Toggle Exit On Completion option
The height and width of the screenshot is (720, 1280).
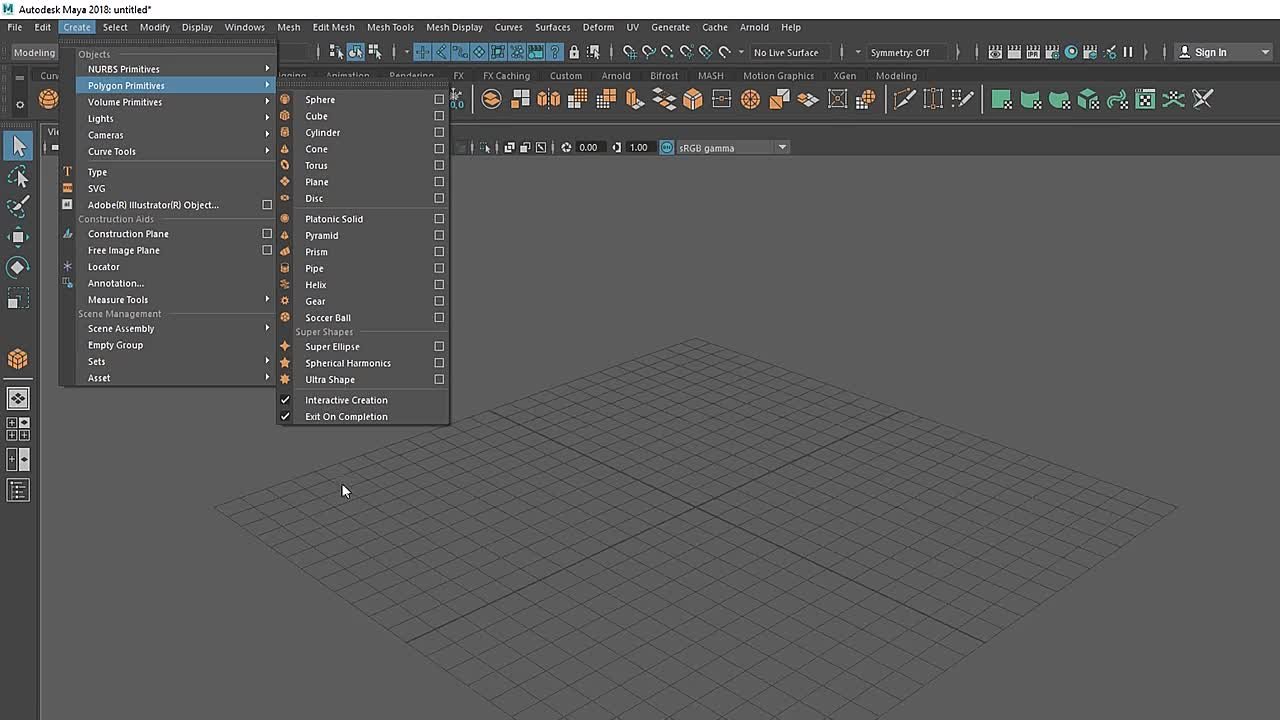tap(346, 417)
